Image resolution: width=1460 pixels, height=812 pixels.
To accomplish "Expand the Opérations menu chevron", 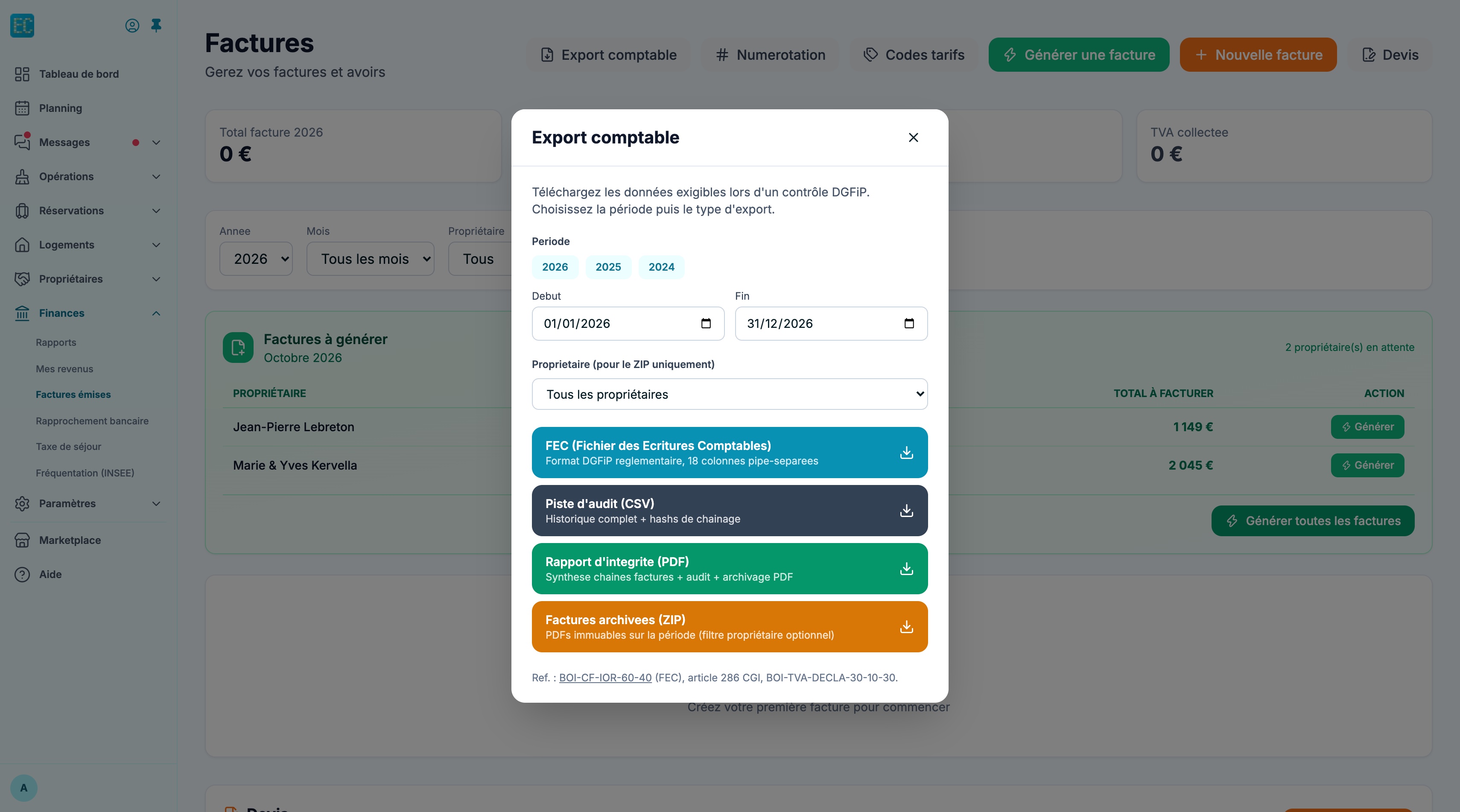I will coord(156,177).
